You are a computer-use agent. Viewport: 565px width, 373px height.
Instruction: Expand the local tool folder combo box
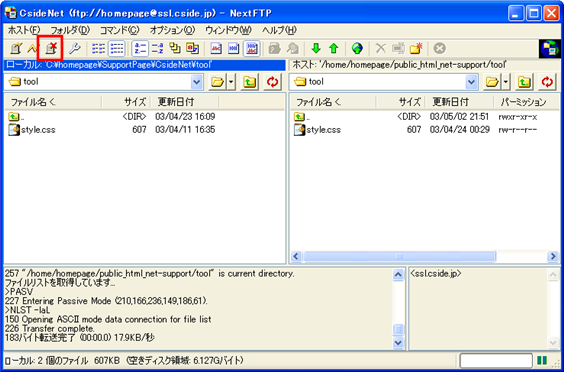pyautogui.click(x=196, y=82)
